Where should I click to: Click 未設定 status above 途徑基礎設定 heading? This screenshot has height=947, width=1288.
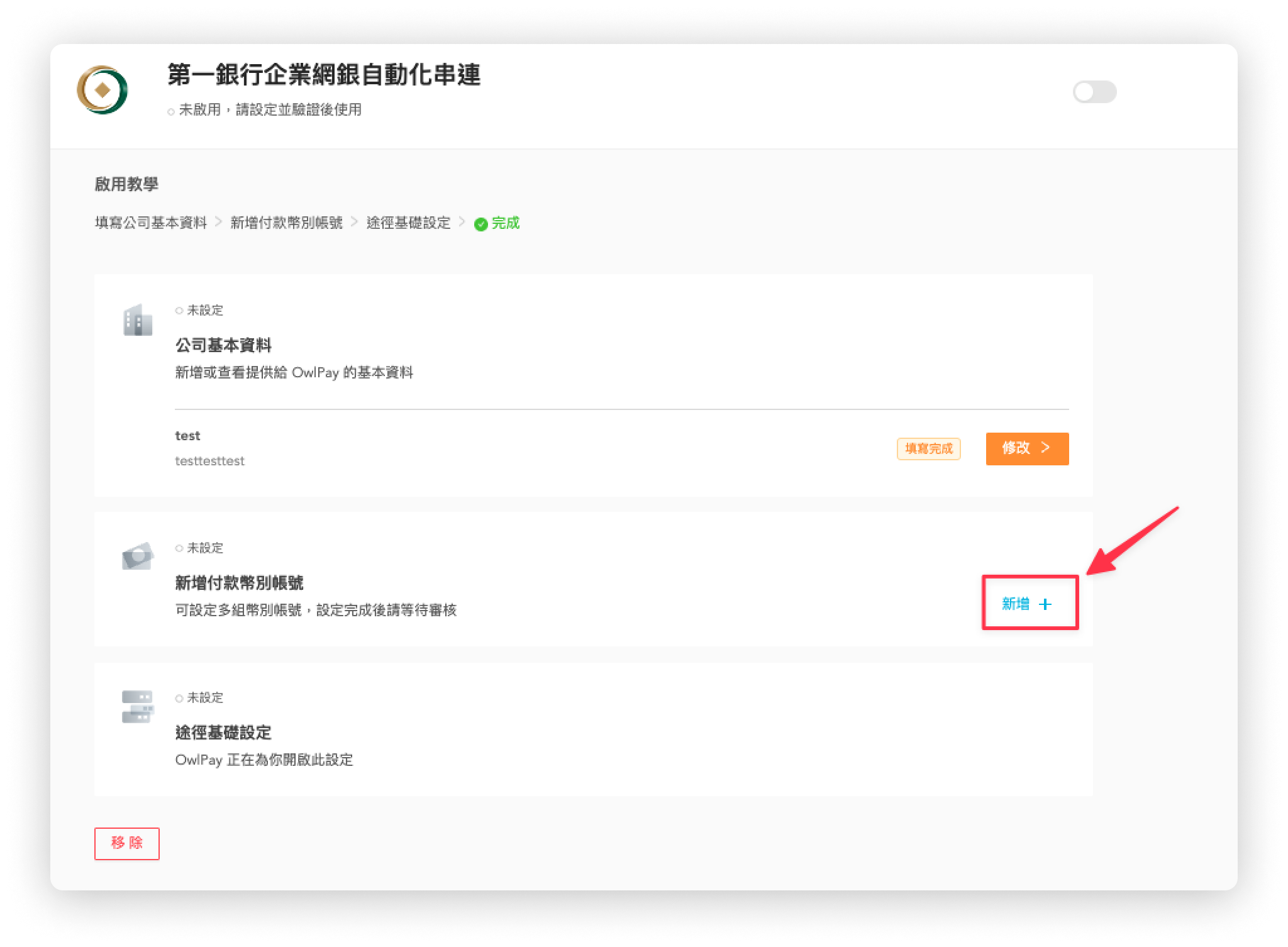205,697
